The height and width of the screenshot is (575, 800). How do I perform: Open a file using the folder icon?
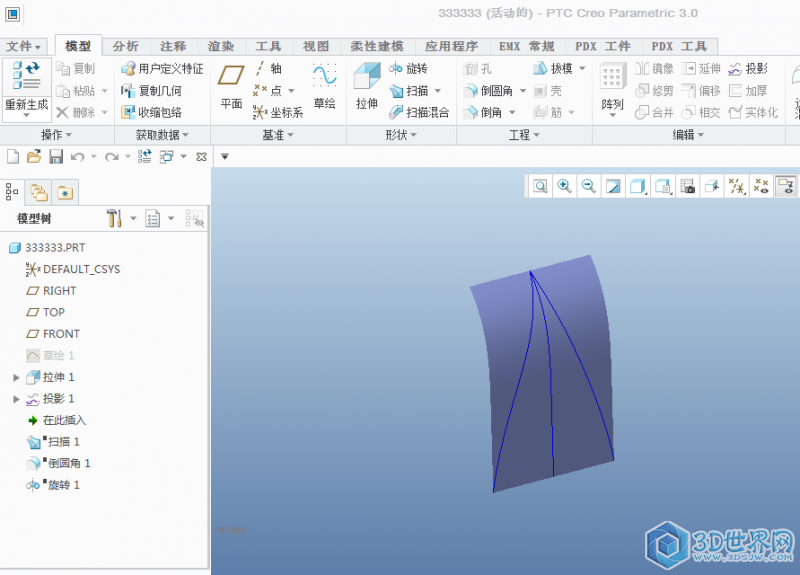[x=34, y=157]
